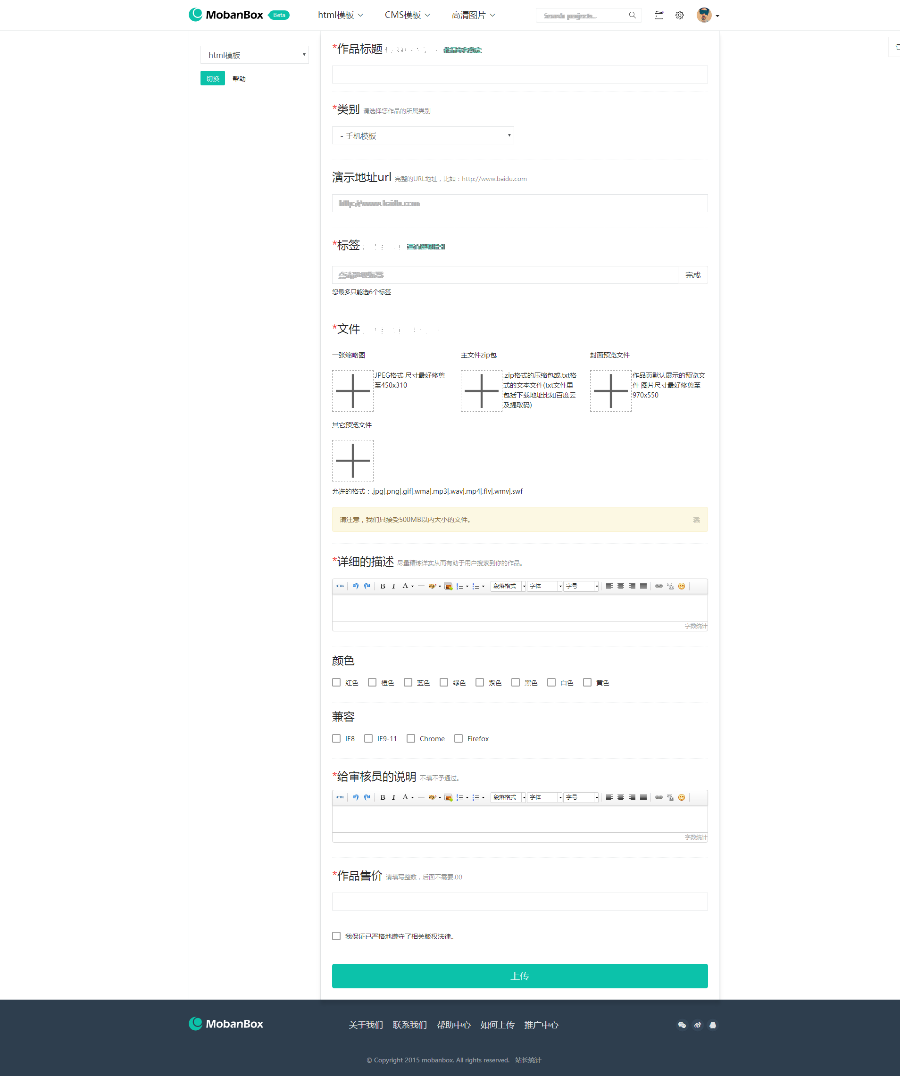
Task: Check the 绿色 color checkbox
Action: tap(444, 683)
